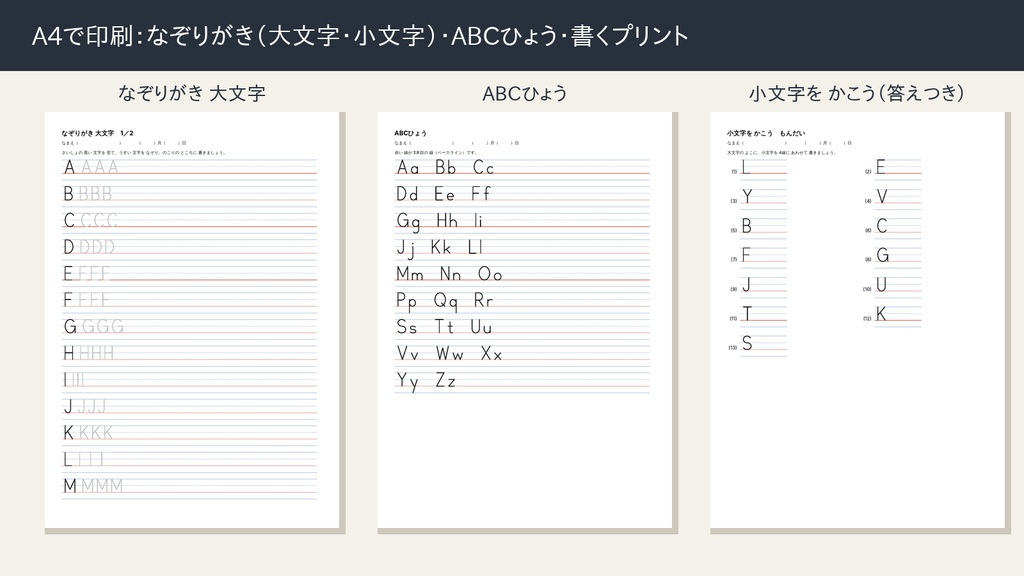Click the banner title 'A4で印刷:なぞりがき…書くプリント'
This screenshot has height=576, width=1024.
(360, 35)
